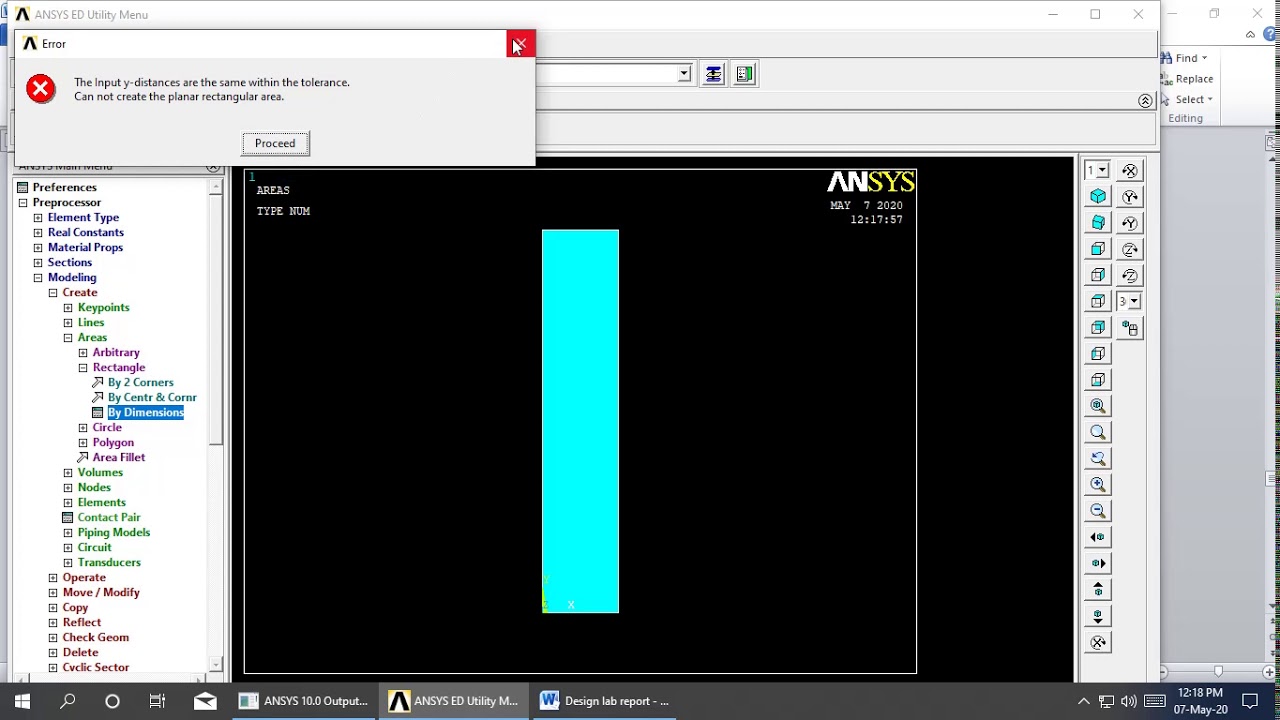
Task: Click the Preferences item in Main Menu
Action: click(x=64, y=187)
